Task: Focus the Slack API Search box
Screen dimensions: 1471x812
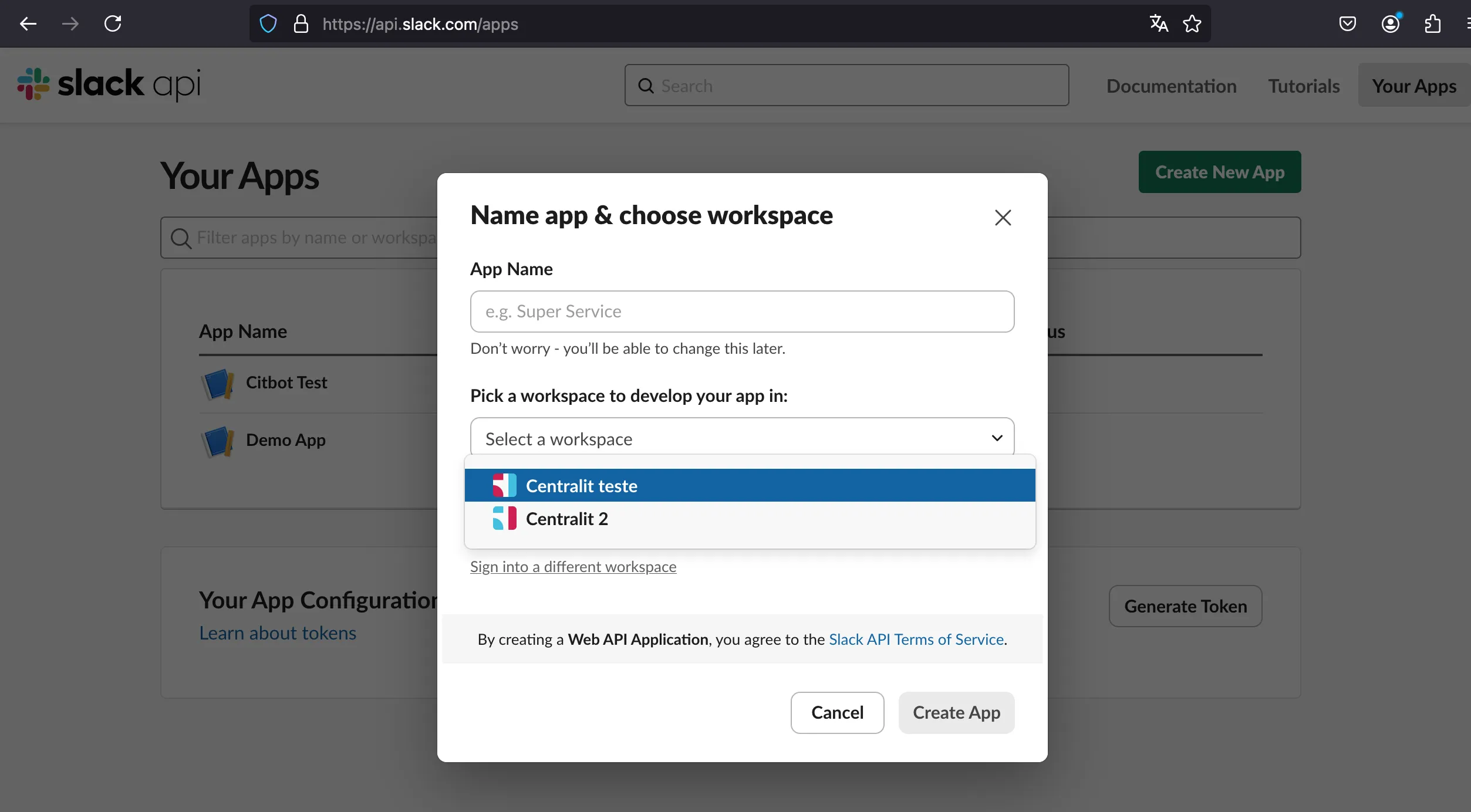Action: [846, 86]
